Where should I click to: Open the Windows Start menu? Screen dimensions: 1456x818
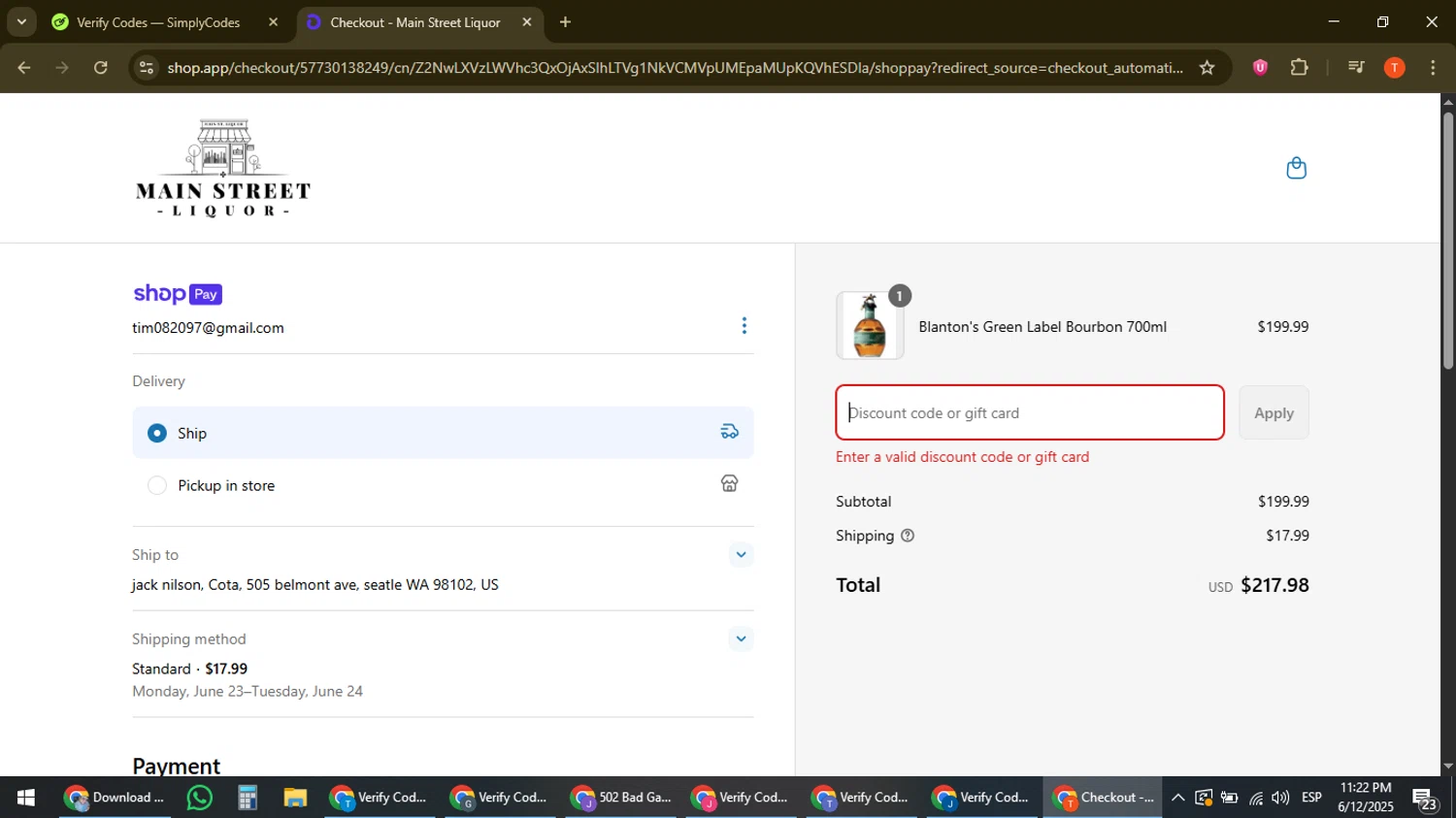(x=26, y=798)
